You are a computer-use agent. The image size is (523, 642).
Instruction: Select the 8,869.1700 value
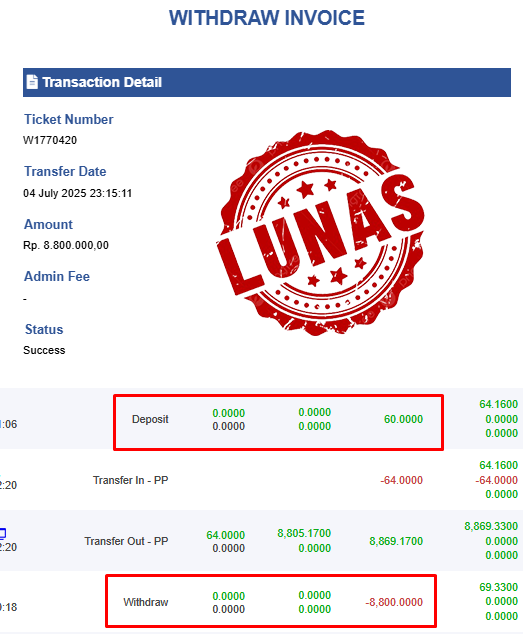point(396,541)
